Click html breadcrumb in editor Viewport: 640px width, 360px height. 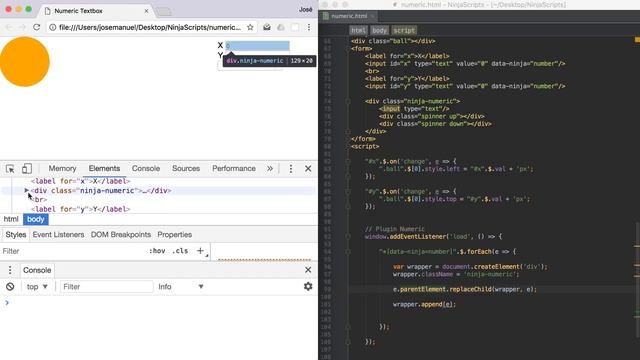(x=358, y=31)
